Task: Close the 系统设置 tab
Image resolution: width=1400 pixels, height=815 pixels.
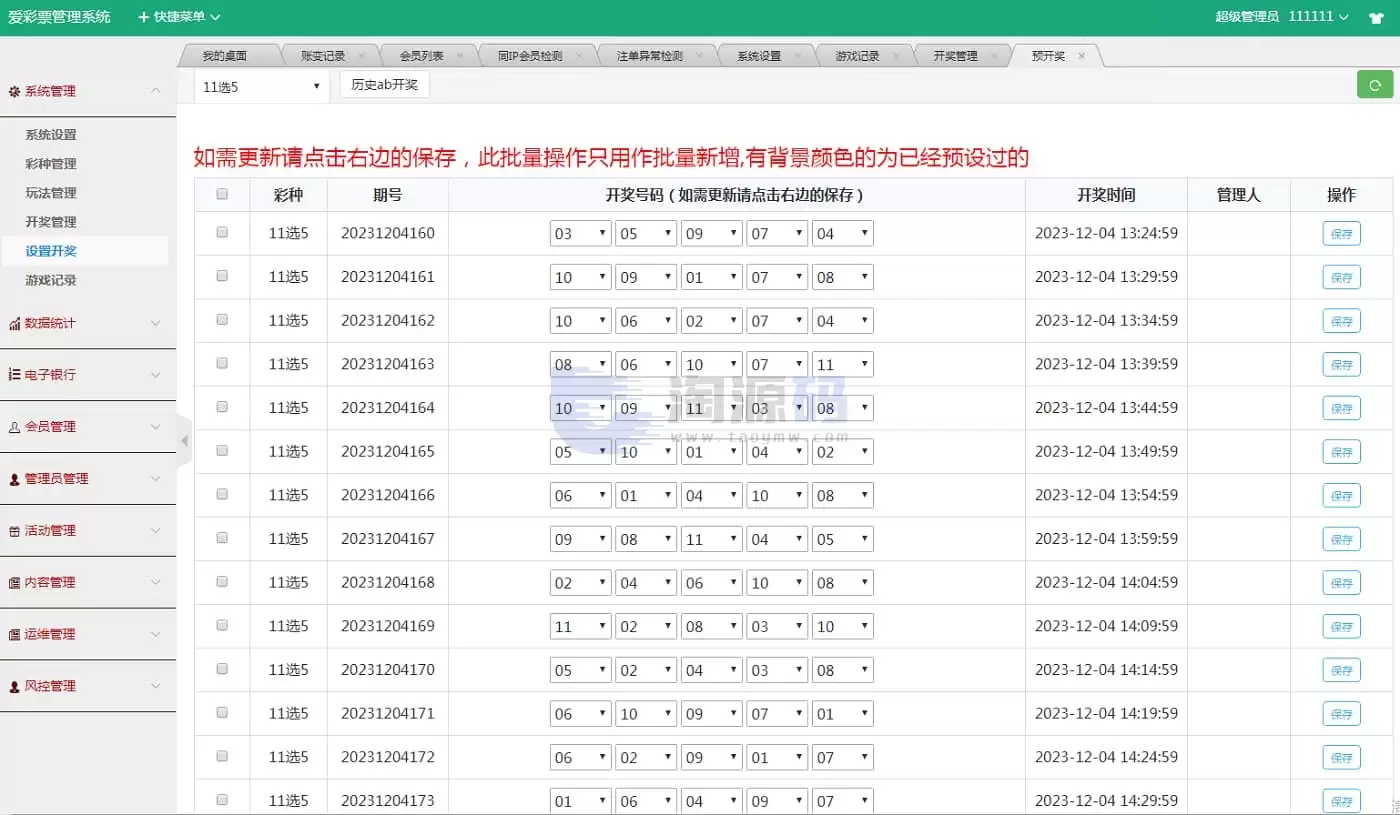Action: click(x=798, y=56)
